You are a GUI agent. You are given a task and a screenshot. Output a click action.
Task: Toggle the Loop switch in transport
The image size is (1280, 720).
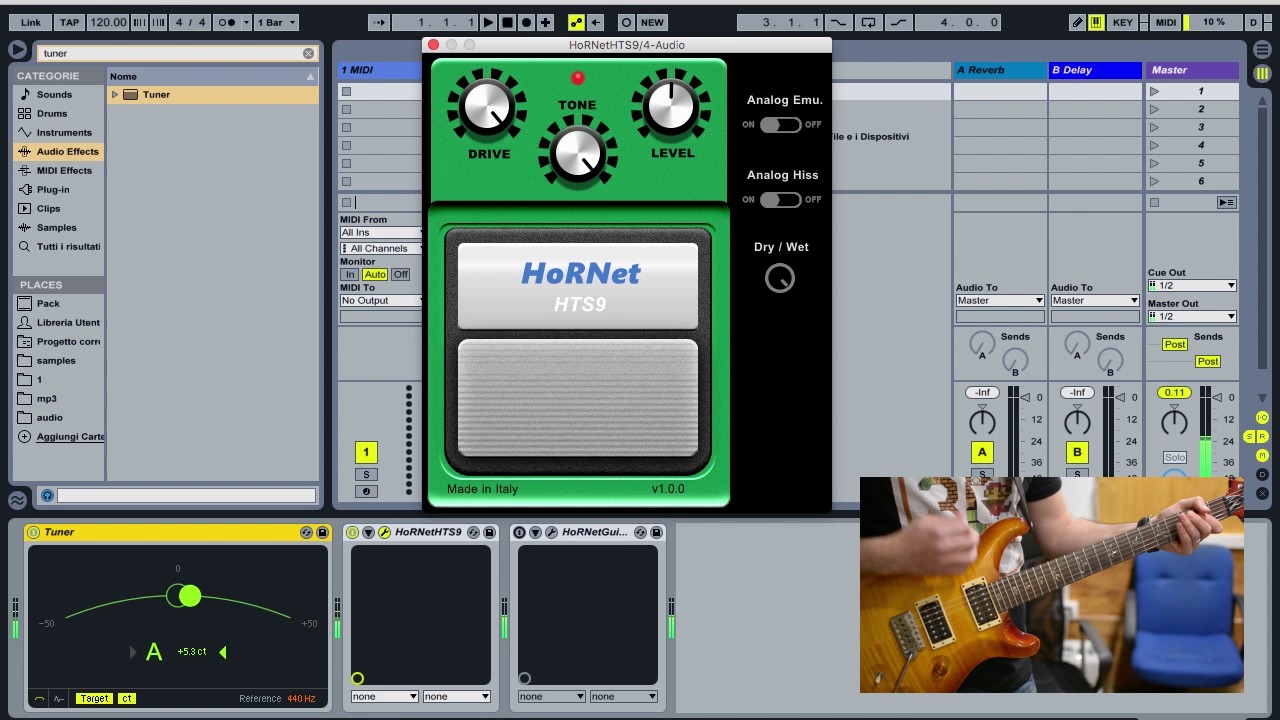[x=868, y=22]
